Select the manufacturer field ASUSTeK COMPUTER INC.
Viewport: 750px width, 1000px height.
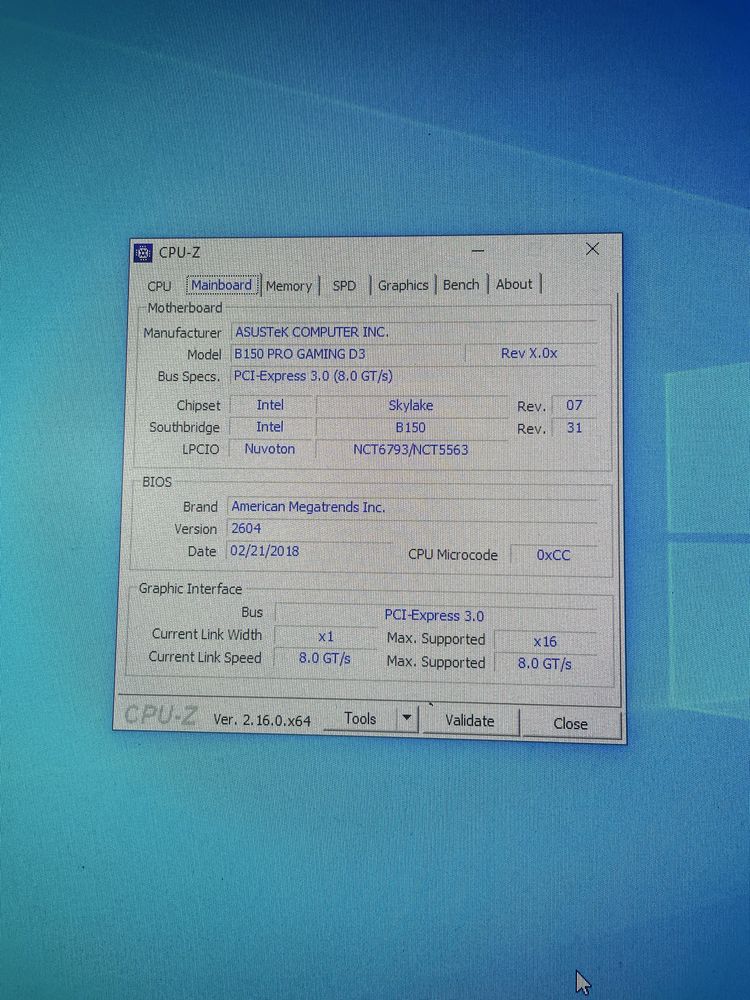click(x=413, y=332)
